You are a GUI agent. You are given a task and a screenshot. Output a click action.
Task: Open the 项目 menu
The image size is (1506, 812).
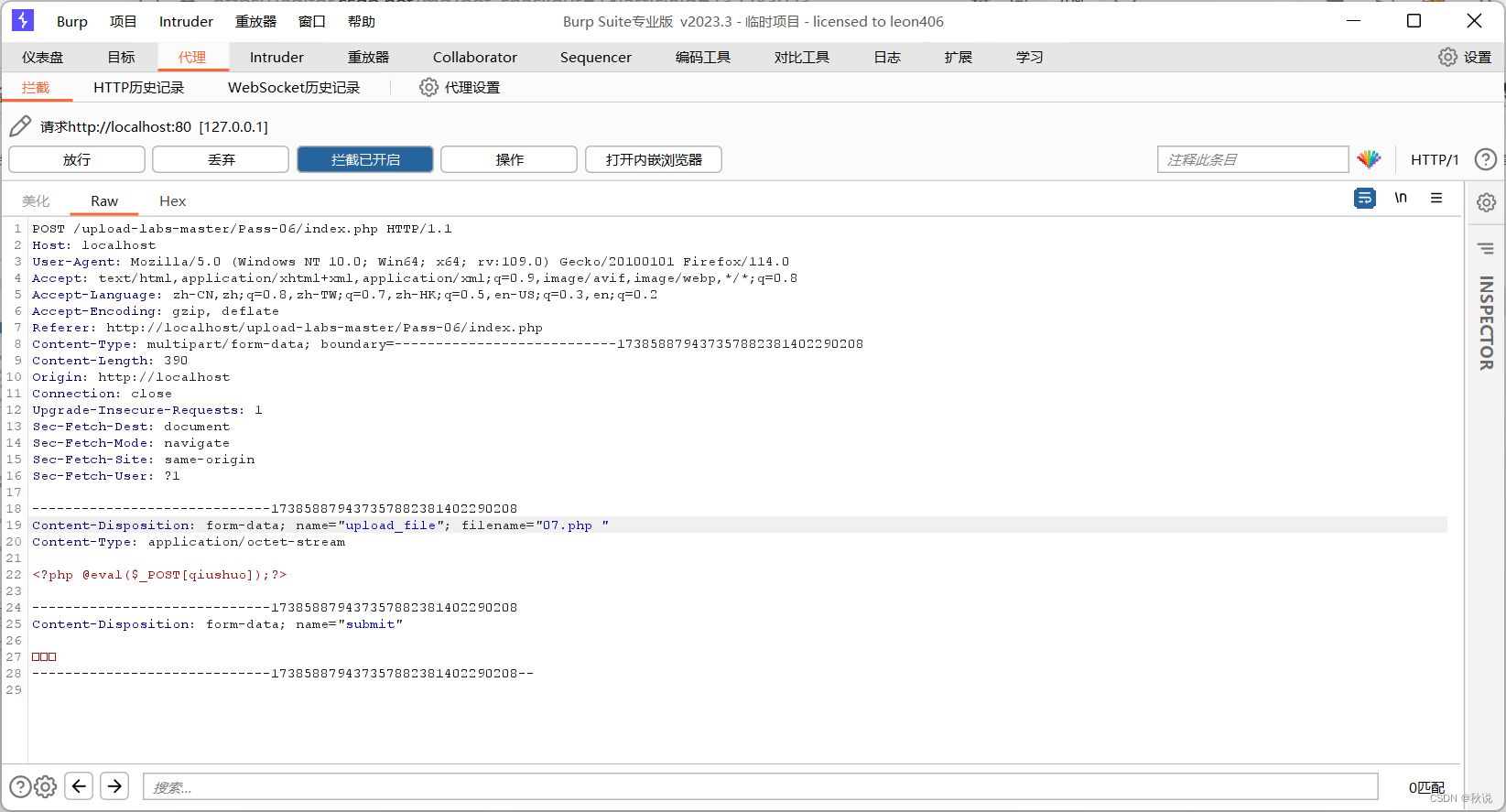pos(123,21)
